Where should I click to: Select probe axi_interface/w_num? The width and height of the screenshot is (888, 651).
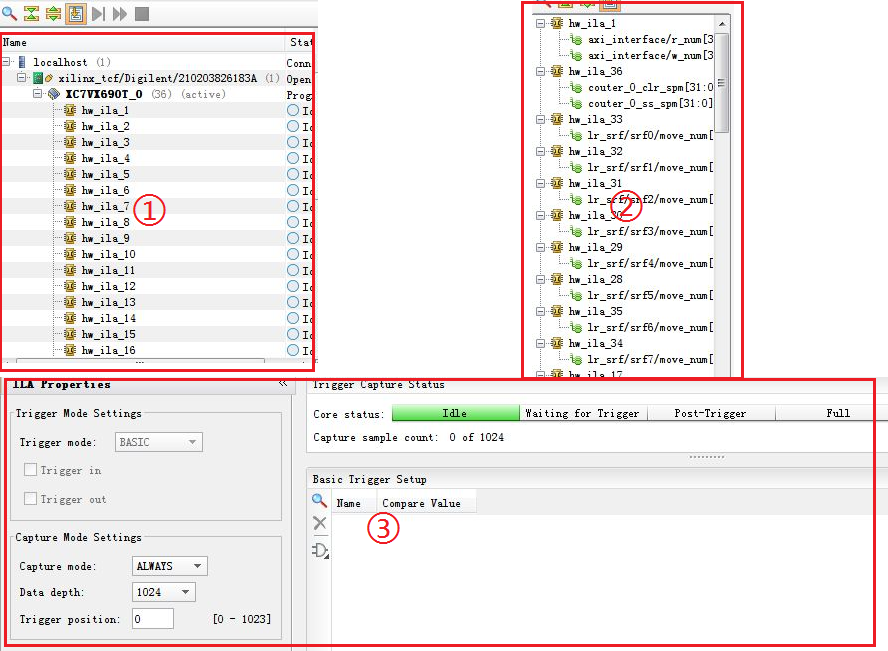pyautogui.click(x=650, y=55)
